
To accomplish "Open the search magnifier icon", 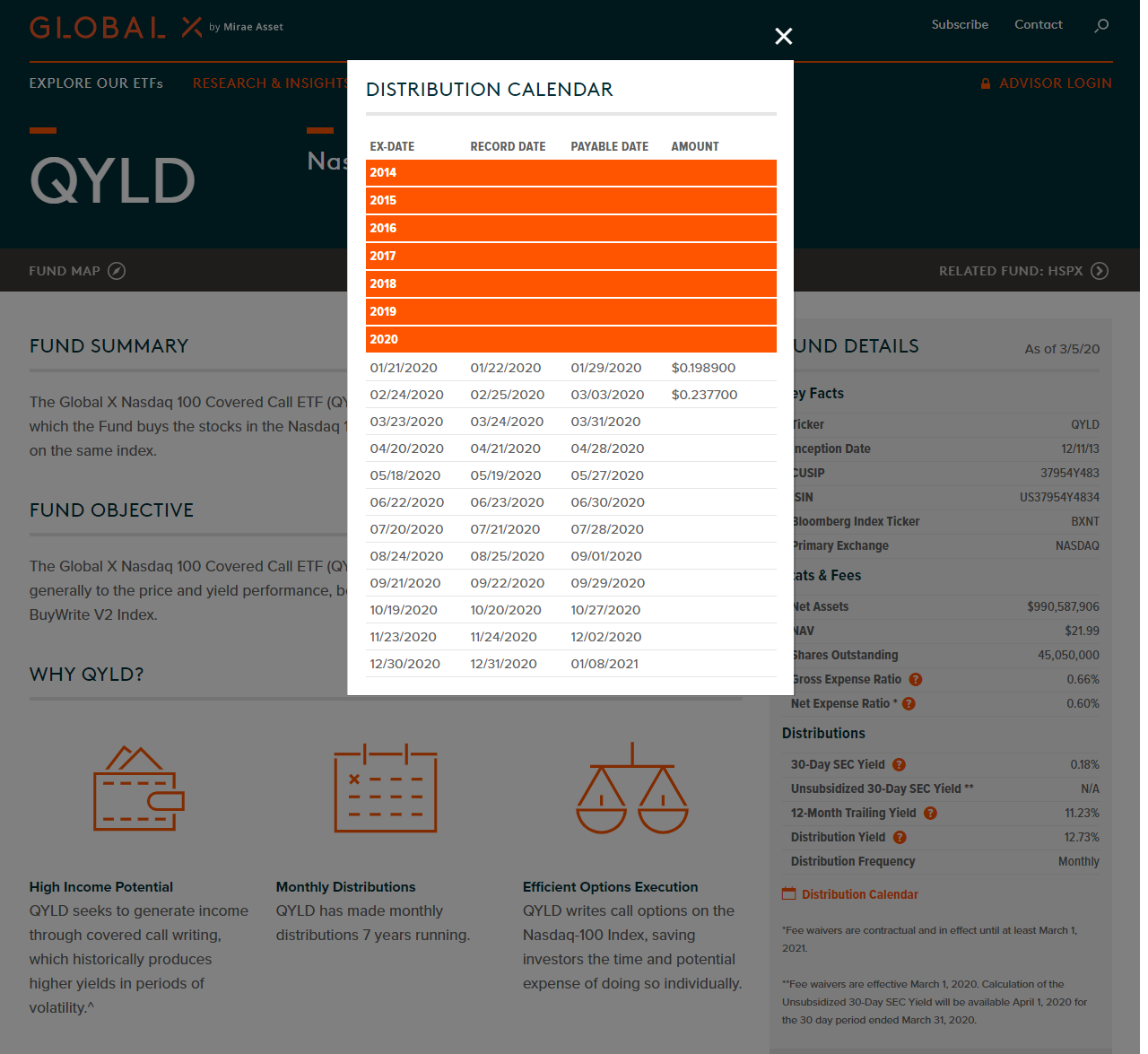I will click(x=1101, y=25).
